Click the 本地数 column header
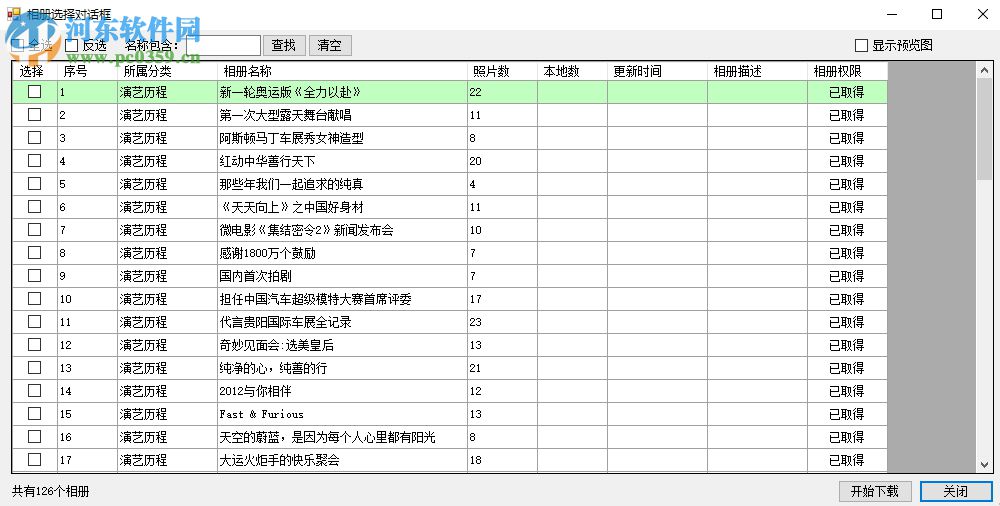Screen dimensions: 1000x506 [572, 71]
